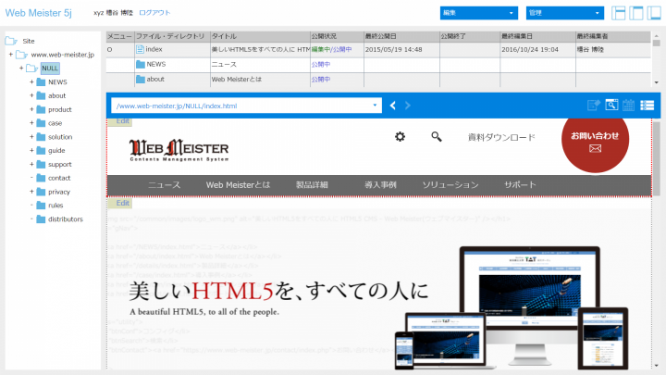Click the search magnifier on the web page
The height and width of the screenshot is (375, 666).
436,136
